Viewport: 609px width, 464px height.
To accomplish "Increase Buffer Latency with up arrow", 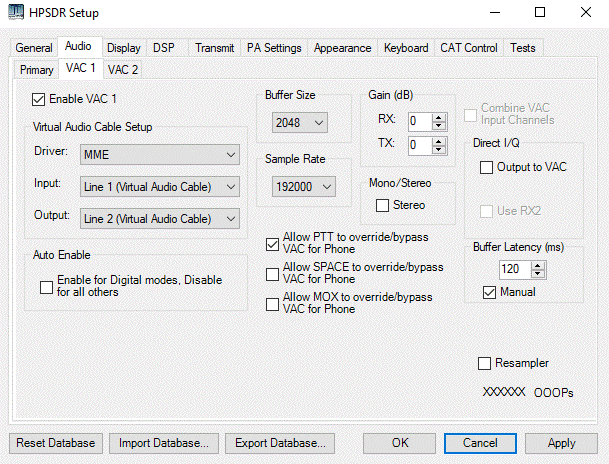I will click(538, 266).
